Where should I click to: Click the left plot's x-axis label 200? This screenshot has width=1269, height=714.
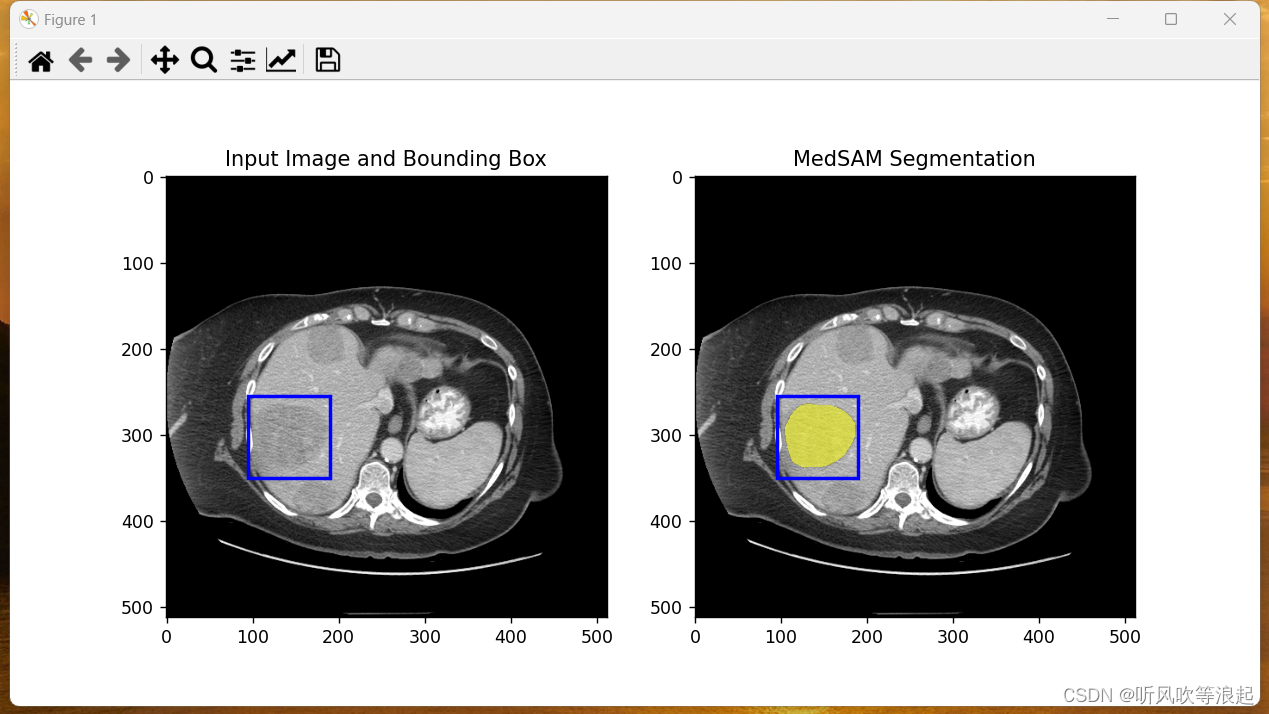coord(339,635)
